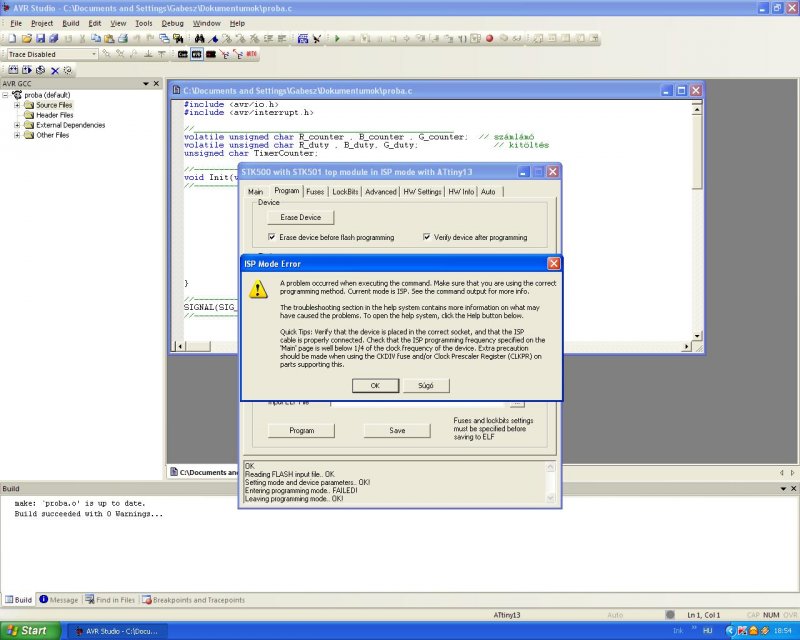Viewport: 800px width, 640px height.
Task: Switch to the Main tab
Action: pyautogui.click(x=256, y=192)
